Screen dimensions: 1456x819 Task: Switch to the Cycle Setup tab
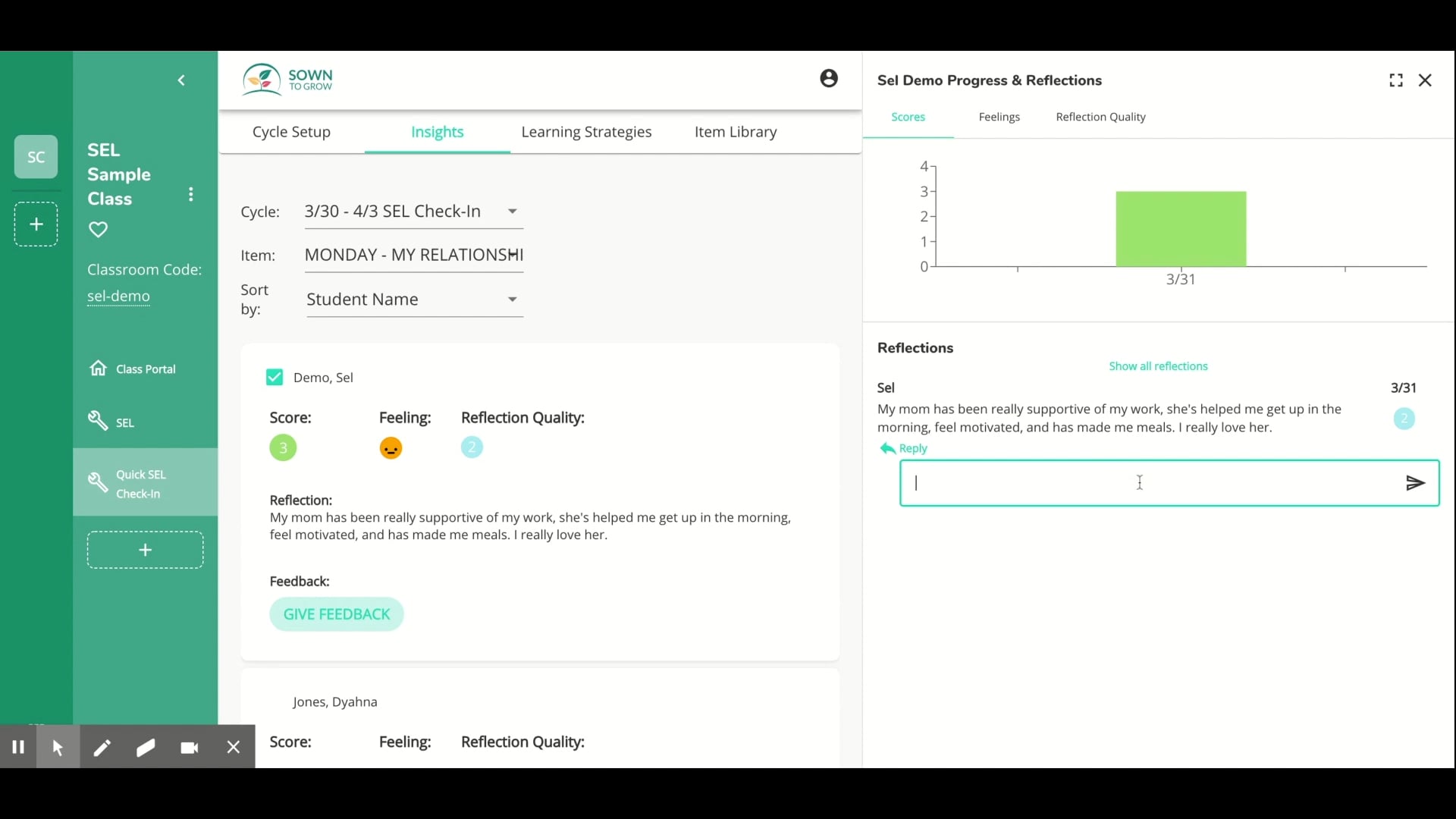tap(292, 132)
